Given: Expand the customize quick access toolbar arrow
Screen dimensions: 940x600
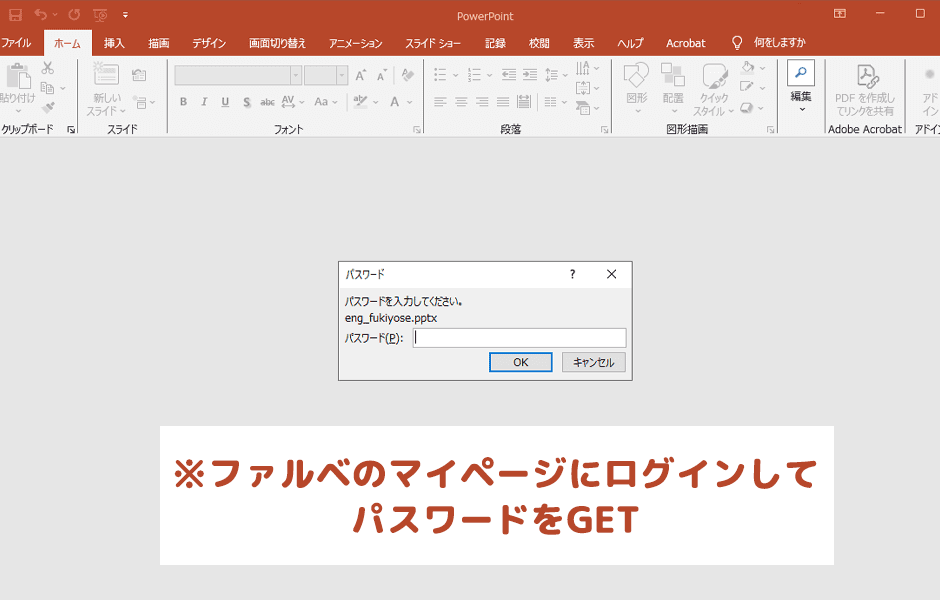Looking at the screenshot, I should (125, 15).
